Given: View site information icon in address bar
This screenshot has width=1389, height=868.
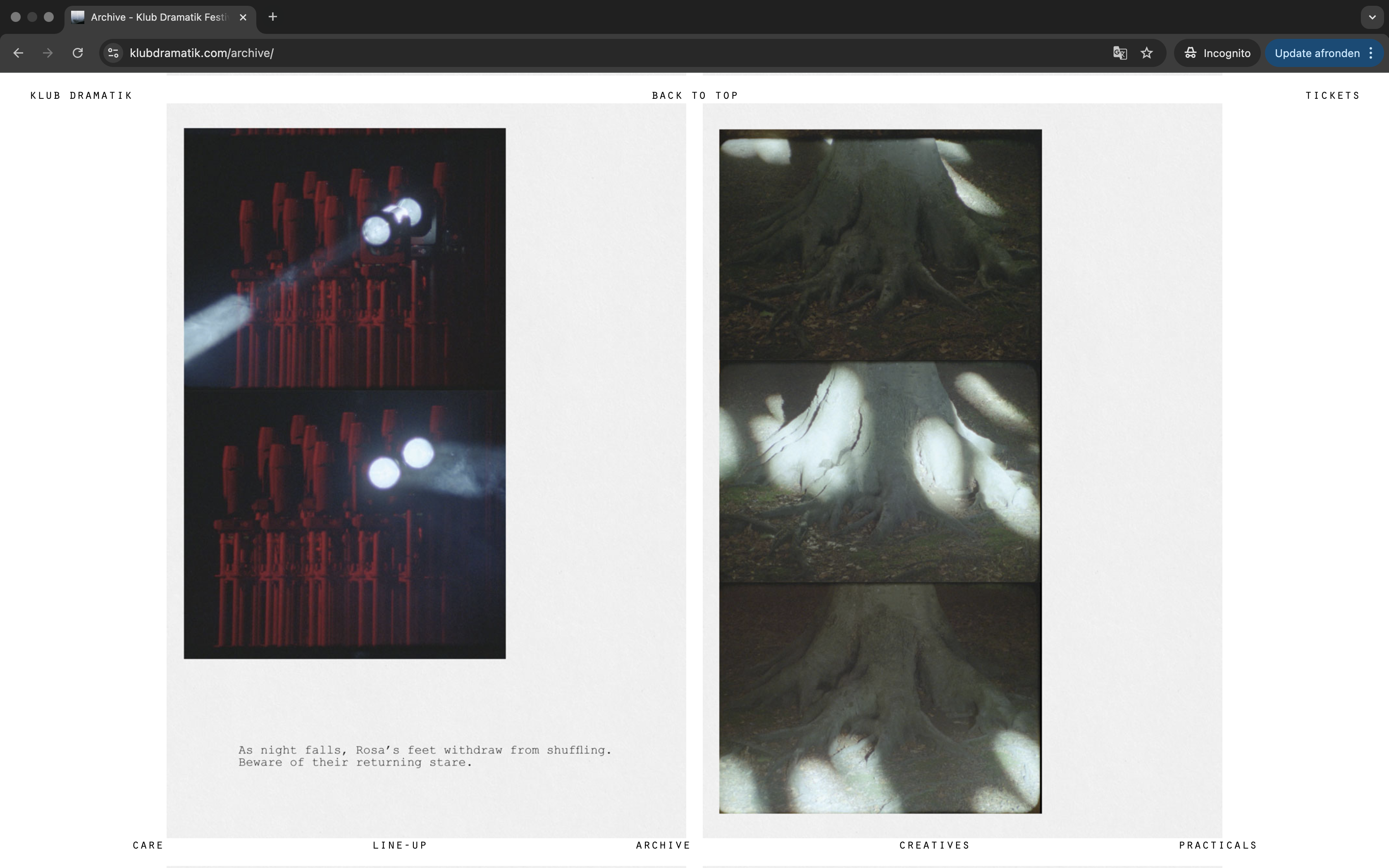Looking at the screenshot, I should pyautogui.click(x=114, y=53).
